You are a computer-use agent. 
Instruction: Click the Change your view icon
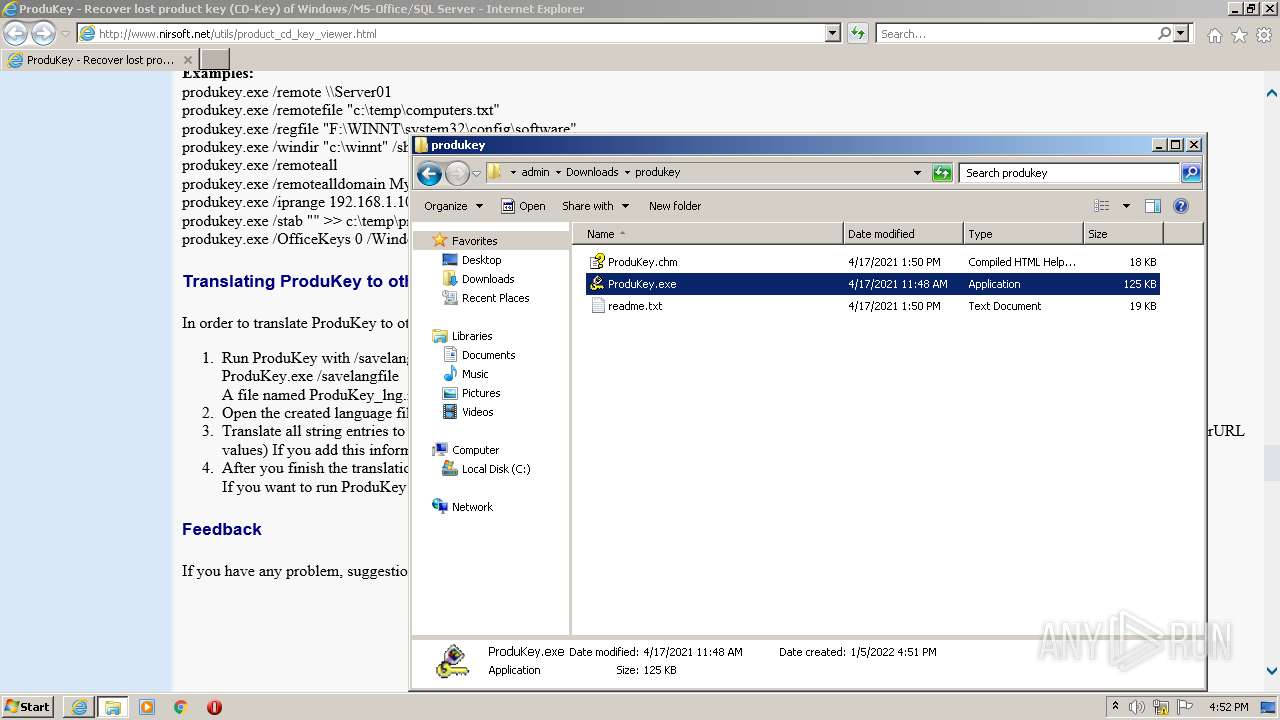point(1102,206)
